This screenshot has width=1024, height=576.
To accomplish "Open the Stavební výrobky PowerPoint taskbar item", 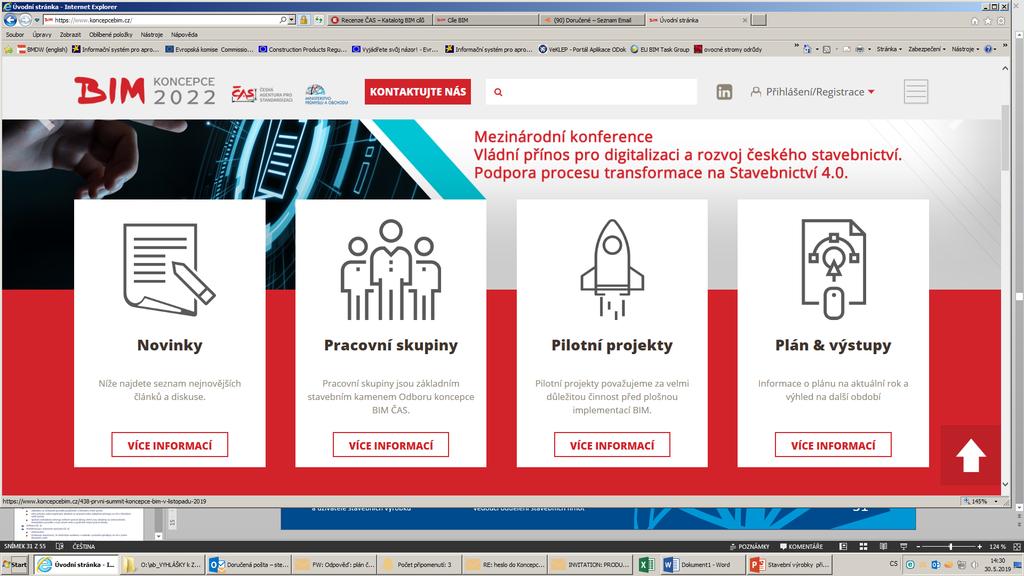I will coord(790,565).
